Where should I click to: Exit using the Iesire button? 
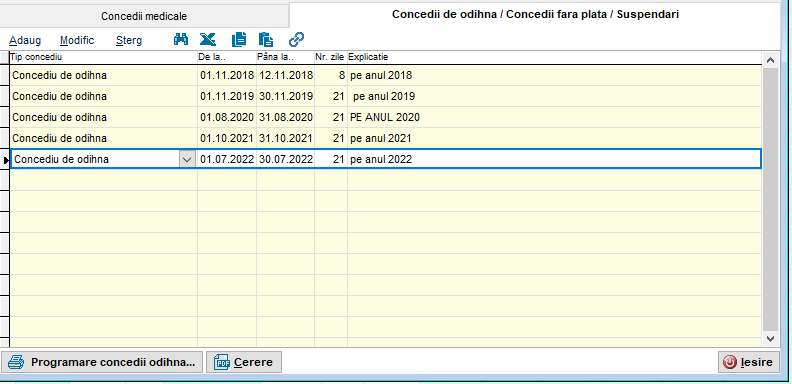[749, 362]
